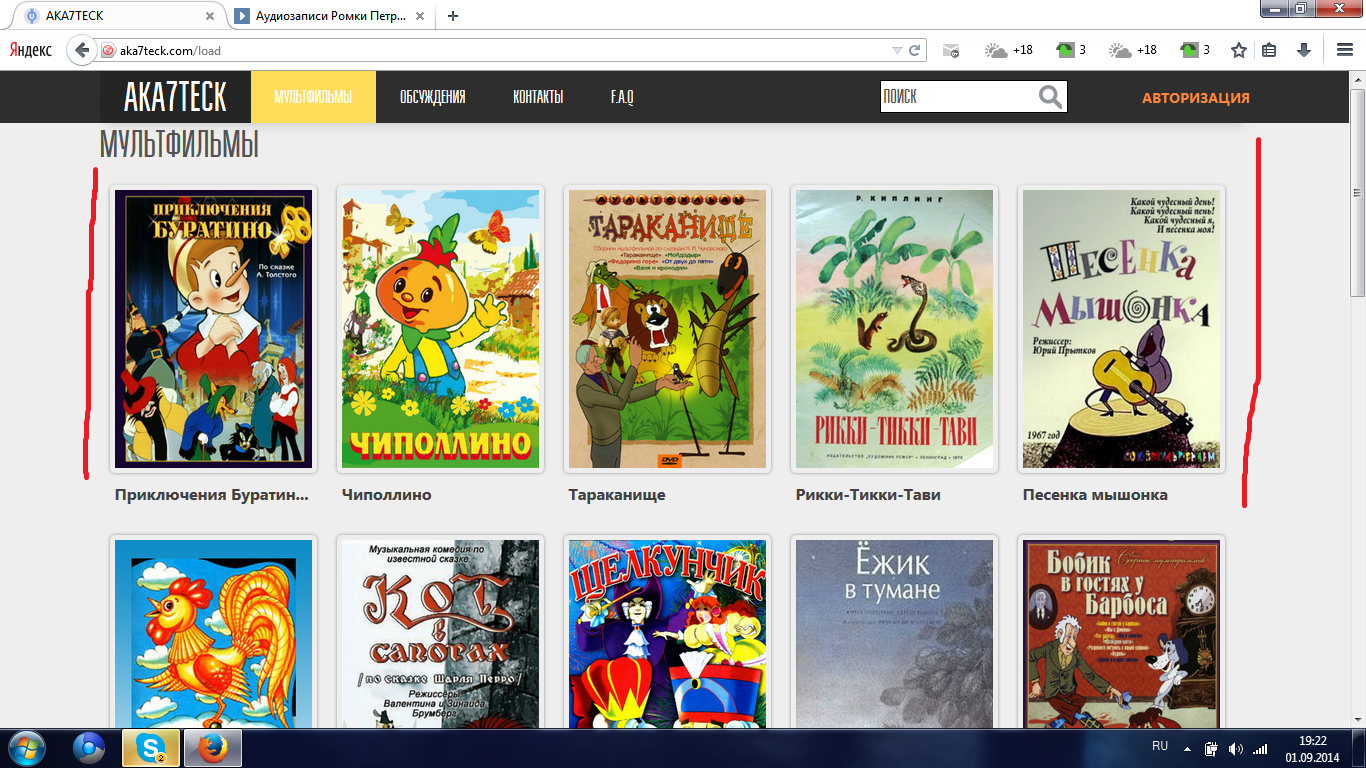1366x768 pixels.
Task: Open the Чиполлино cartoon poster
Action: pos(440,329)
